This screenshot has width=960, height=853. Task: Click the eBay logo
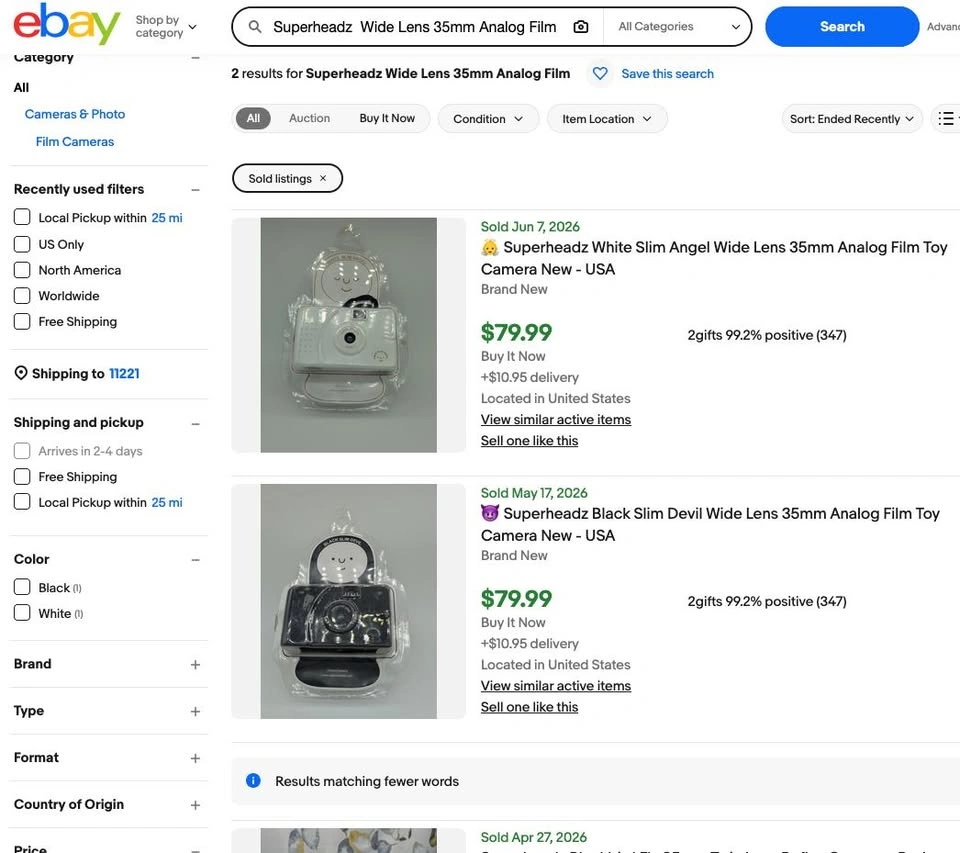(x=67, y=24)
